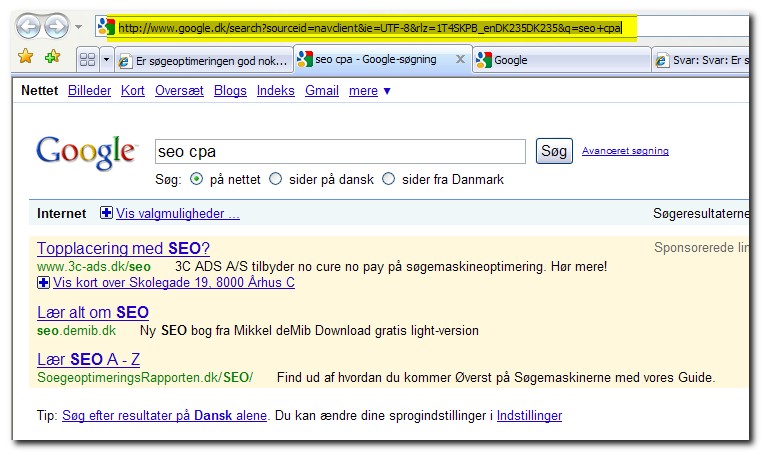
Task: Open the Oversæt link
Action: 179,91
